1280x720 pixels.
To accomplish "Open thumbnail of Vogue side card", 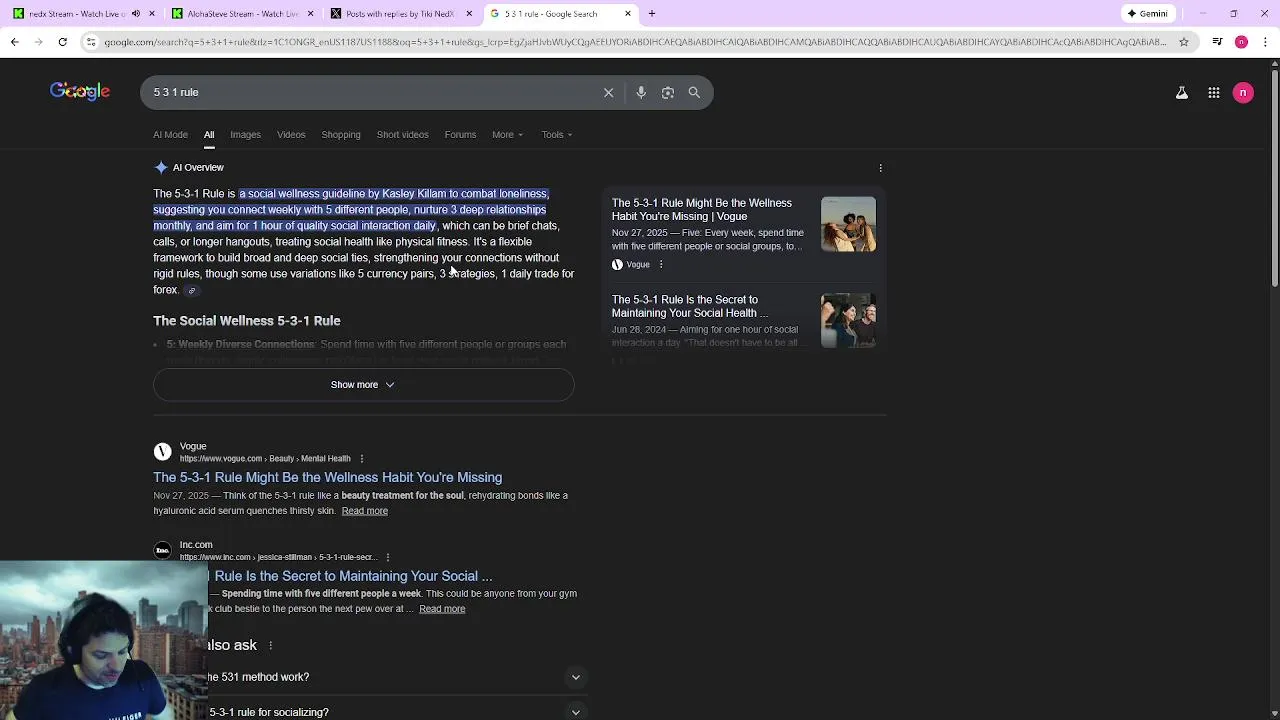I will coord(848,224).
